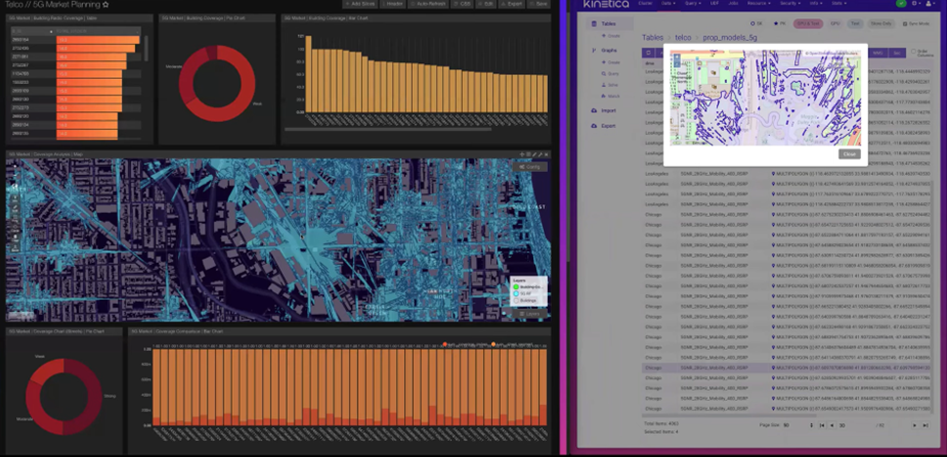This screenshot has height=457, width=947.
Task: Zoom in on the popup map preview
Action: click(x=677, y=56)
